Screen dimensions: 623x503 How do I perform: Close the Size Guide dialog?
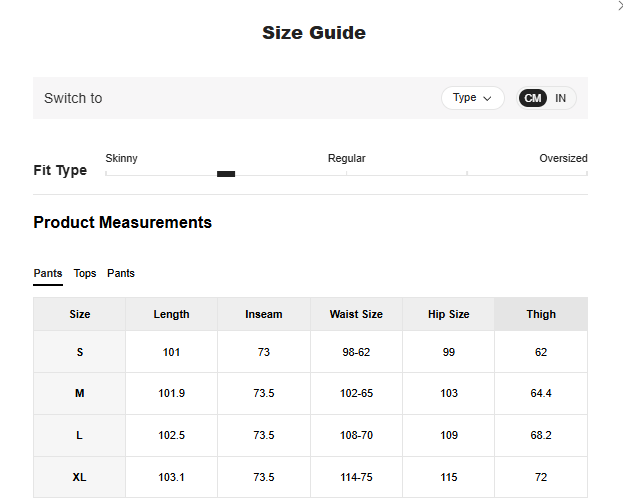tap(618, 6)
